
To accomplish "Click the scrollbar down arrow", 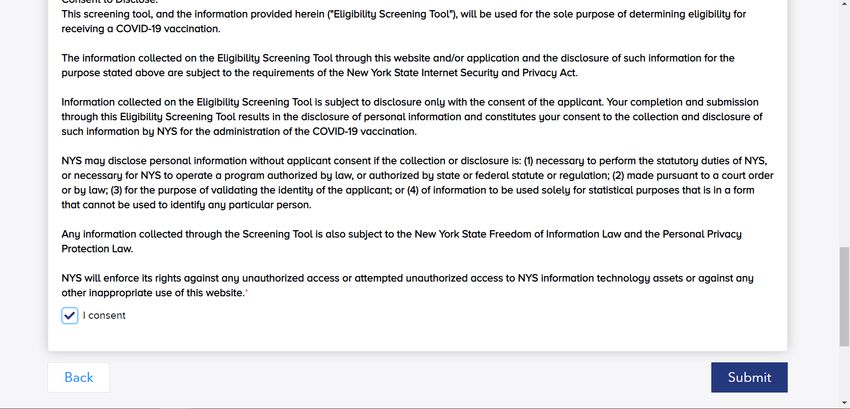I will (x=844, y=404).
